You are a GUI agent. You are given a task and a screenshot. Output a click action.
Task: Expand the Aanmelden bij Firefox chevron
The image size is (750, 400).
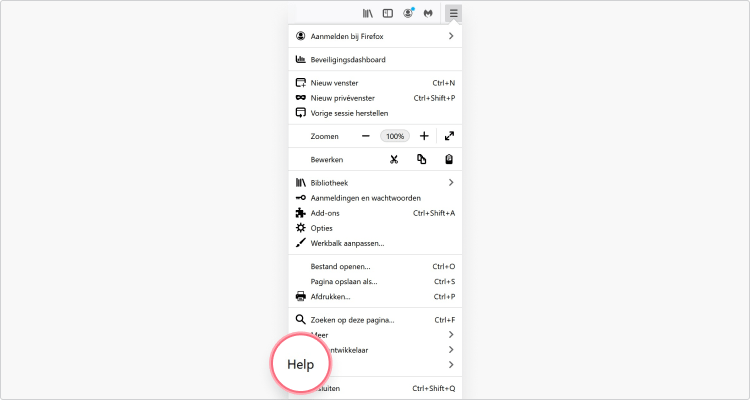(451, 36)
